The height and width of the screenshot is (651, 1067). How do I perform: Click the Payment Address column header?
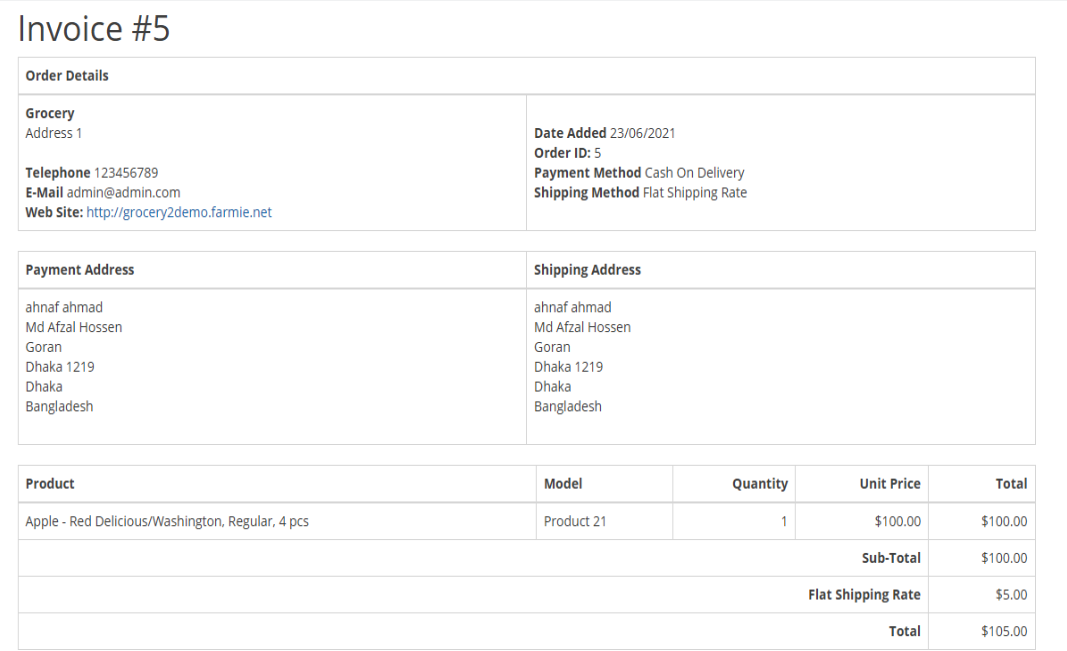coord(80,270)
